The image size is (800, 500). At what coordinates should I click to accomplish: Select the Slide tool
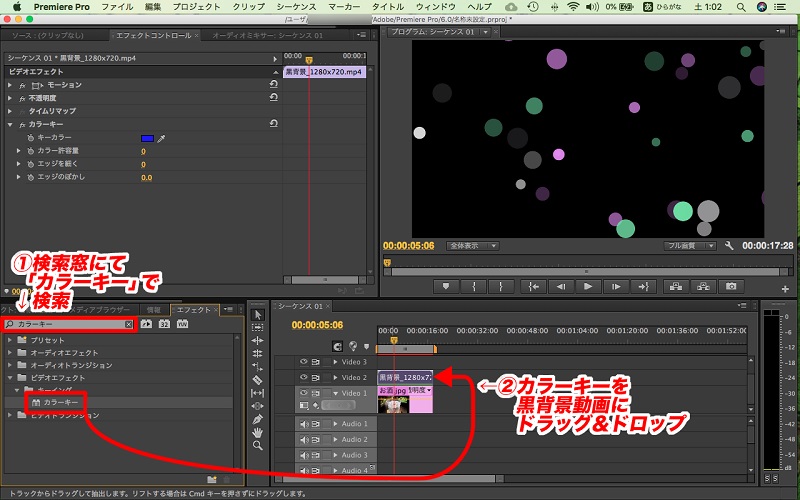tap(258, 406)
